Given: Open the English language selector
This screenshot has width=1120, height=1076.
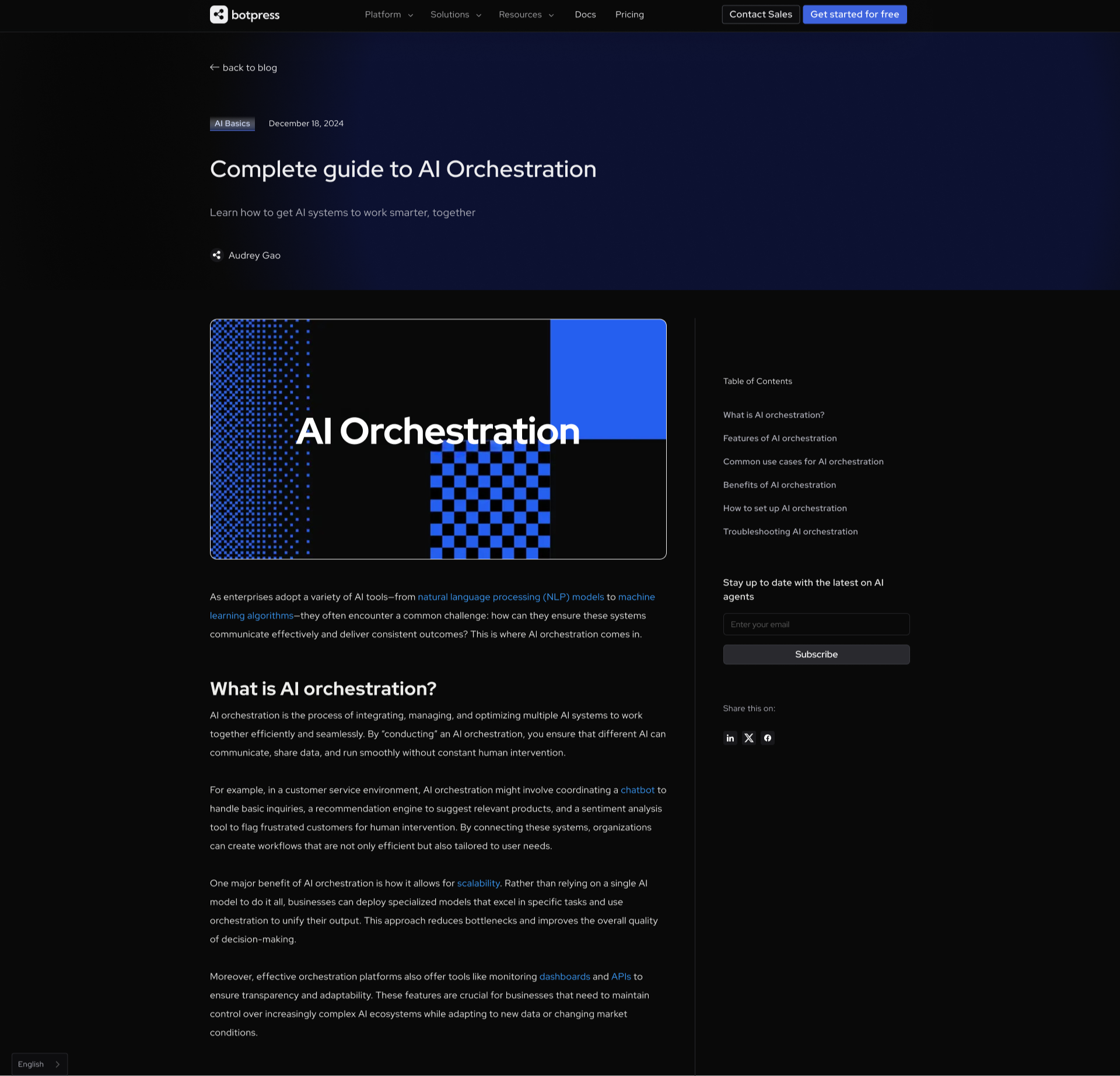Looking at the screenshot, I should point(39,1064).
